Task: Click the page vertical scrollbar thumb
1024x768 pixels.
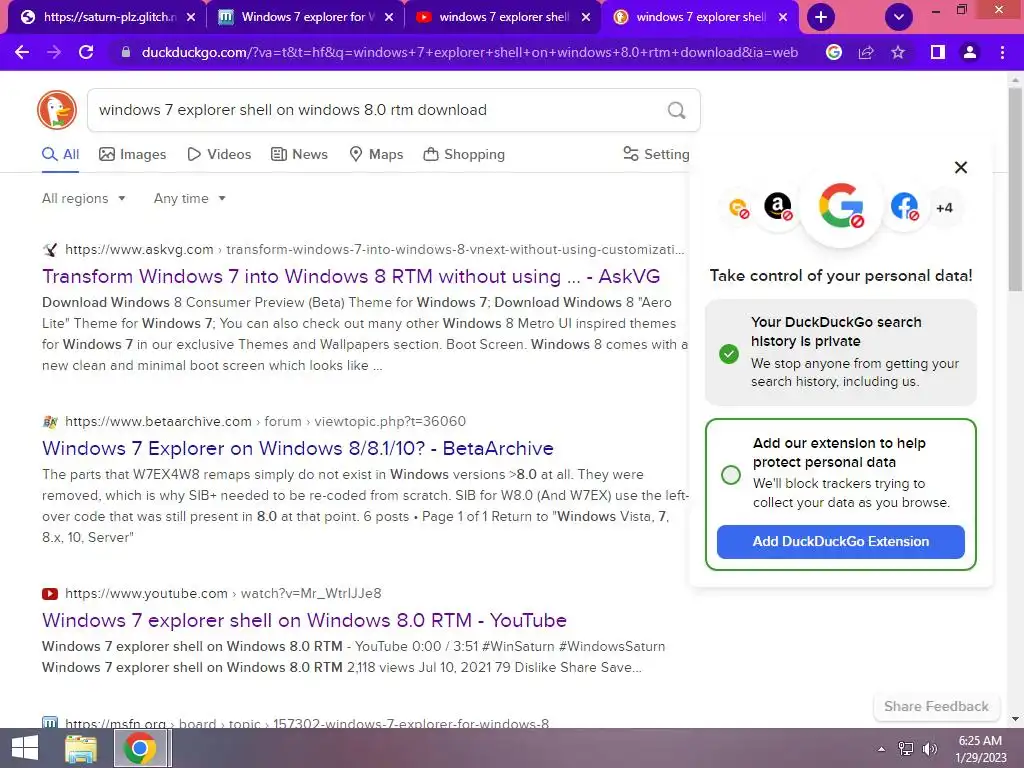Action: click(x=1015, y=189)
